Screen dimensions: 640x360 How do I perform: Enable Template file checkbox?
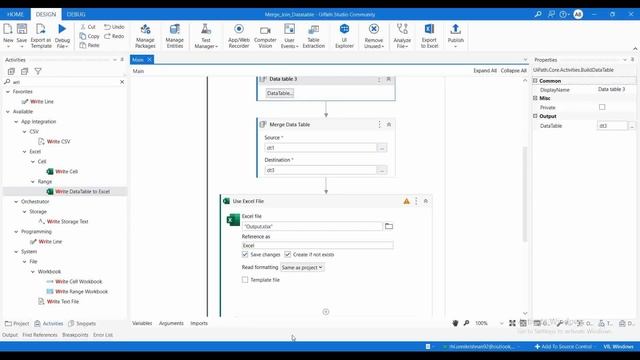pyautogui.click(x=245, y=280)
